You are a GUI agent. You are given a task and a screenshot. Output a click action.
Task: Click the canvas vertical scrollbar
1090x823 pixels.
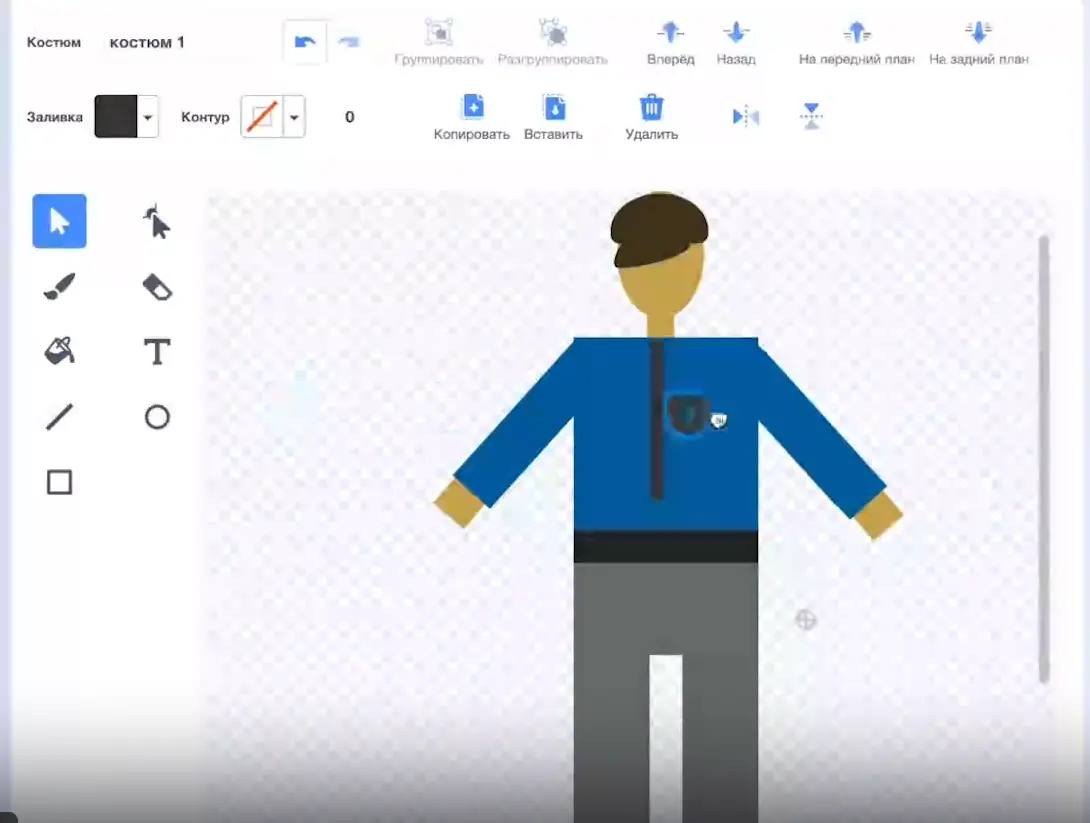coord(1043,459)
